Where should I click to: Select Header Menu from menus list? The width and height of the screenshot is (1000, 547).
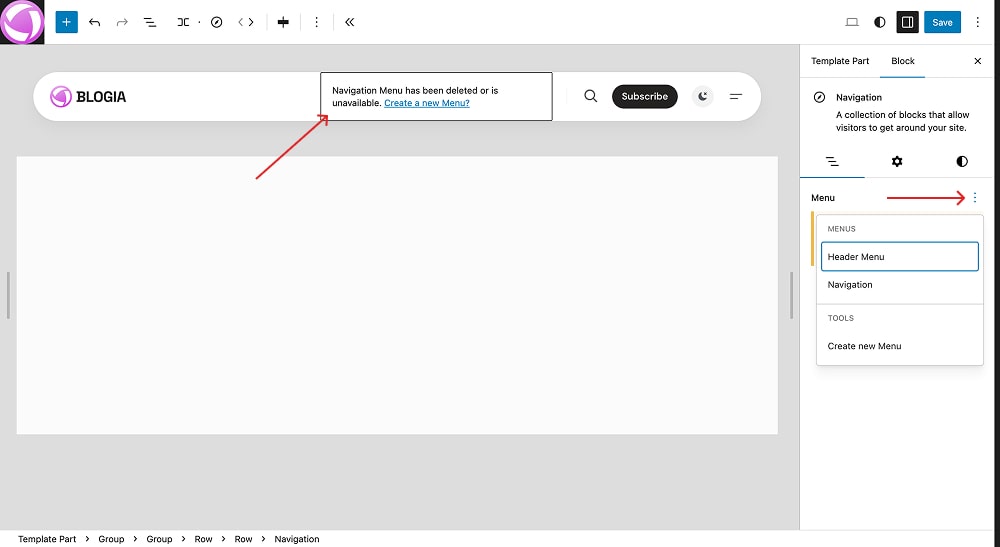(898, 257)
